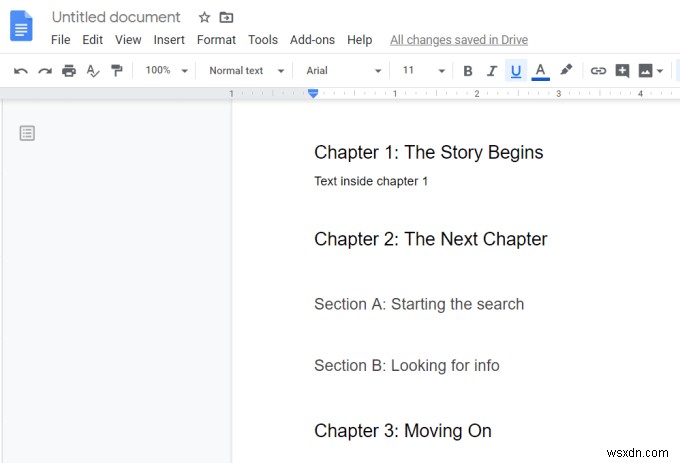680x463 pixels.
Task: Select the Paint format tool
Action: click(116, 71)
